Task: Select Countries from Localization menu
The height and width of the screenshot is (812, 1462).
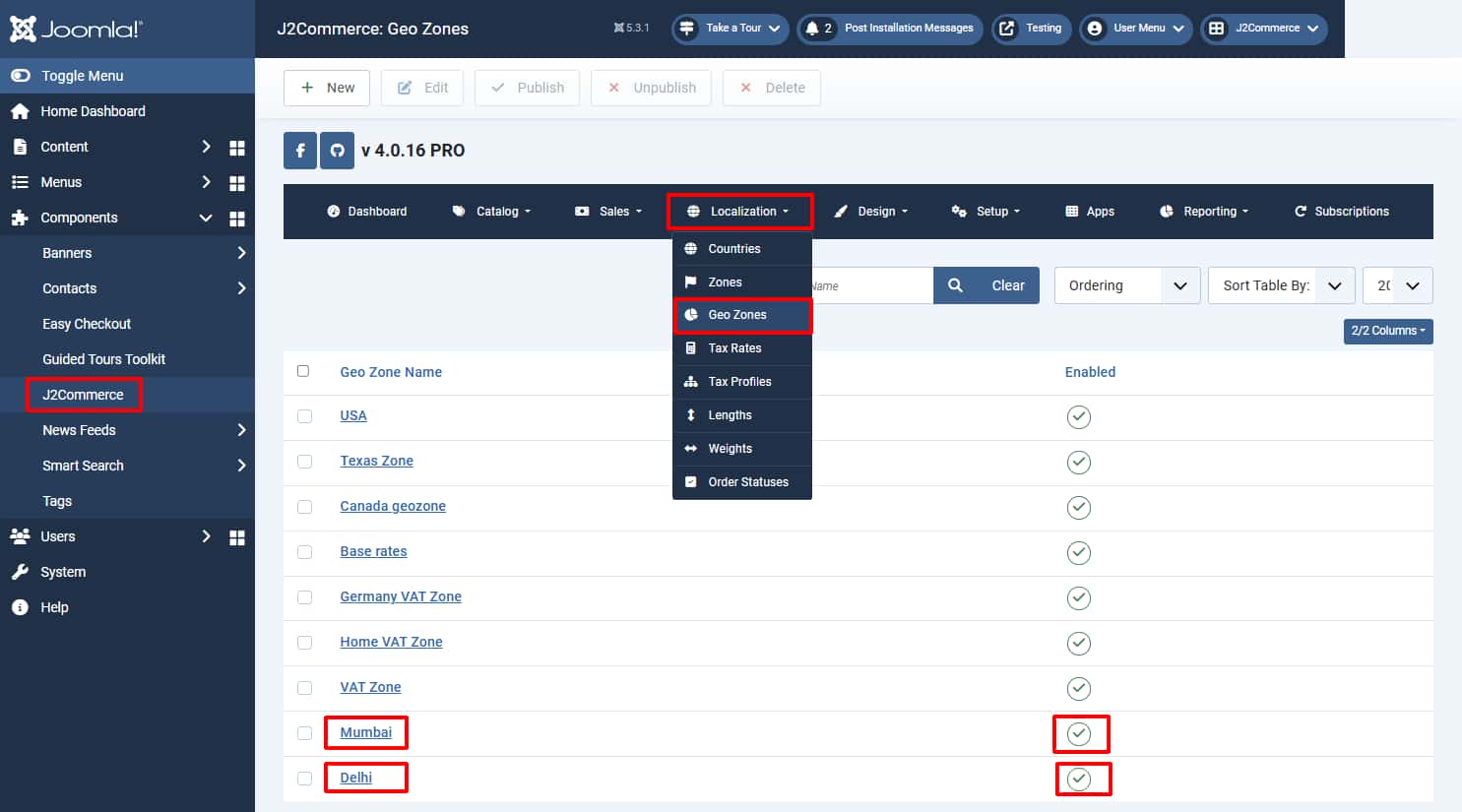Action: 742,249
